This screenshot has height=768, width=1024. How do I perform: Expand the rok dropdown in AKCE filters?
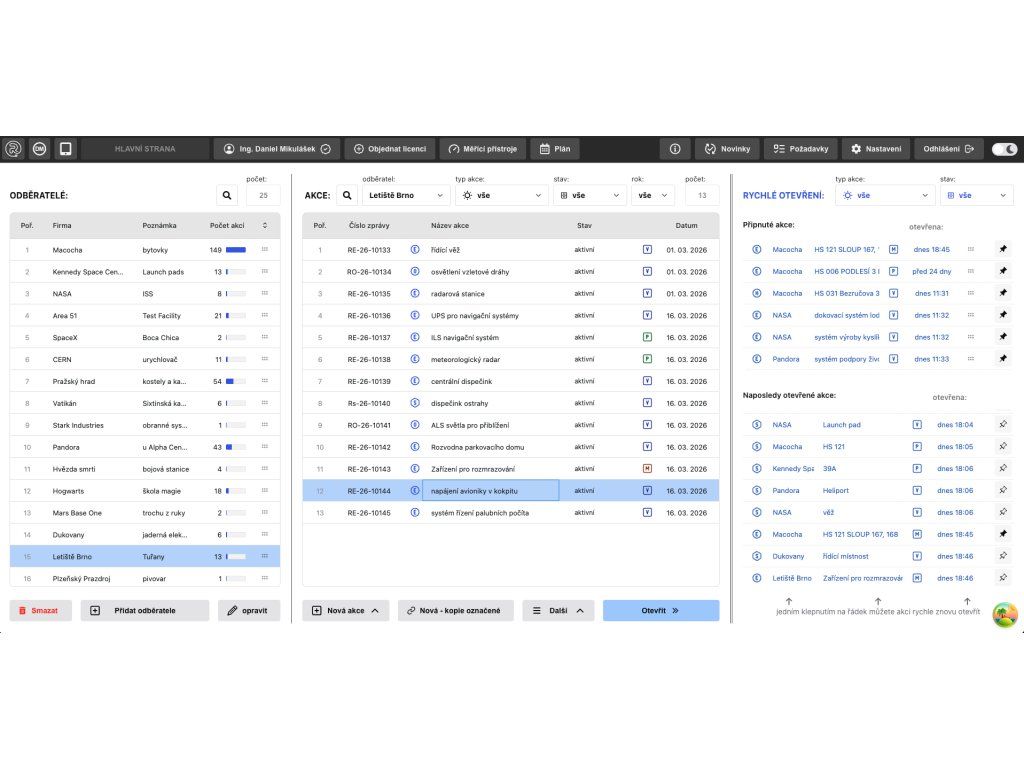[x=652, y=196]
